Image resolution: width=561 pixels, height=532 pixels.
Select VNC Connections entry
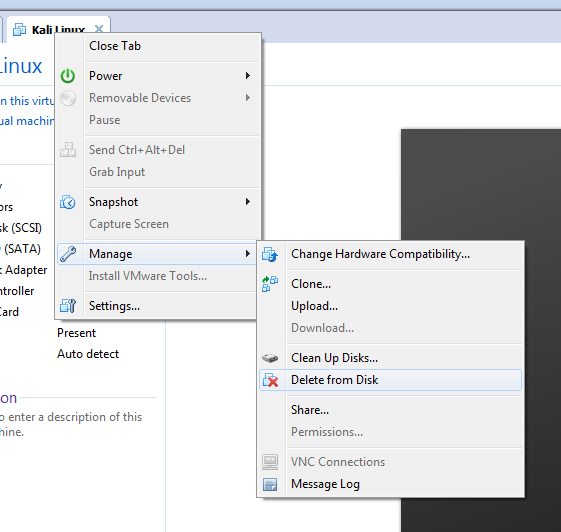pyautogui.click(x=390, y=462)
